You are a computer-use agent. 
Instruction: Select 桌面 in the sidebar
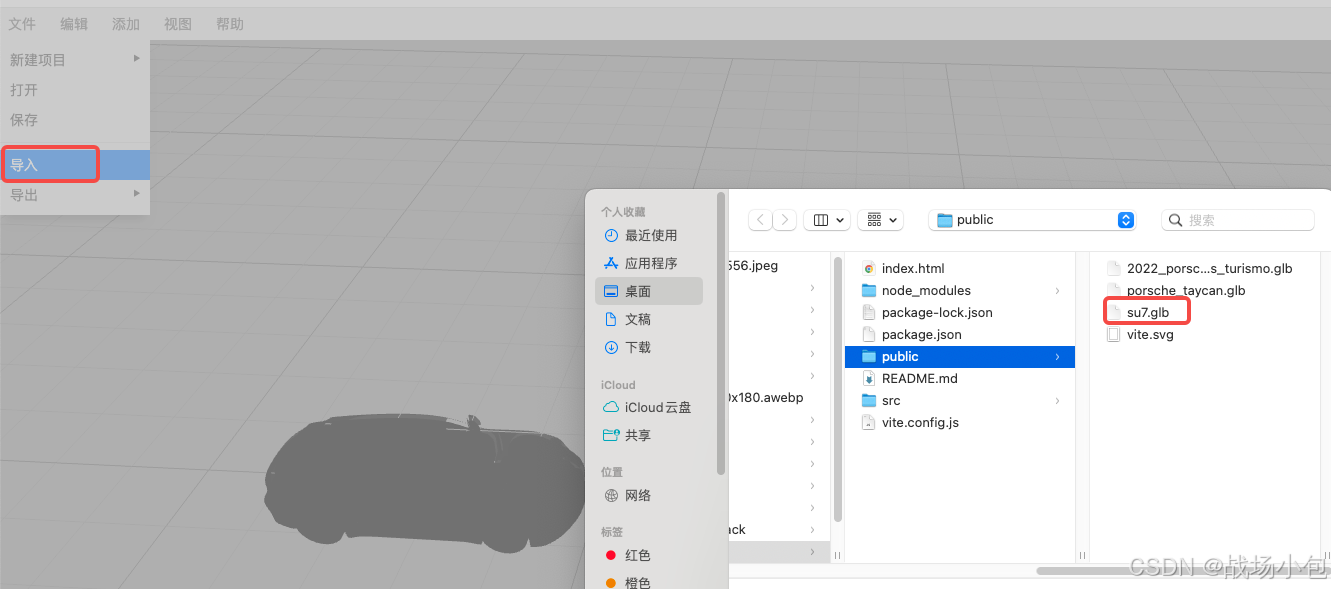coord(649,291)
